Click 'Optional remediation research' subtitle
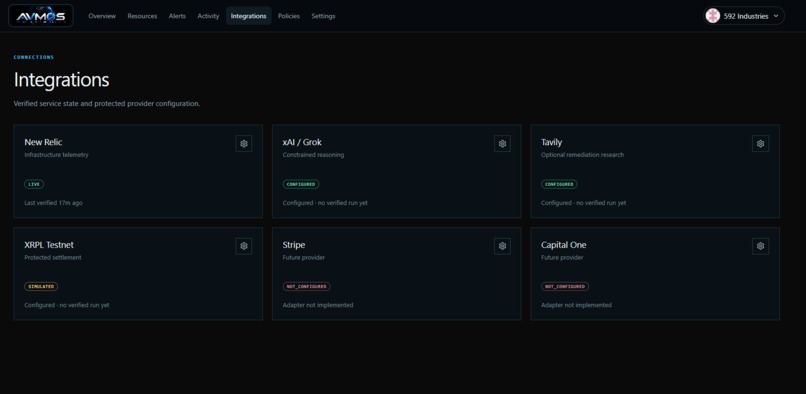Image resolution: width=806 pixels, height=394 pixels. (x=582, y=155)
